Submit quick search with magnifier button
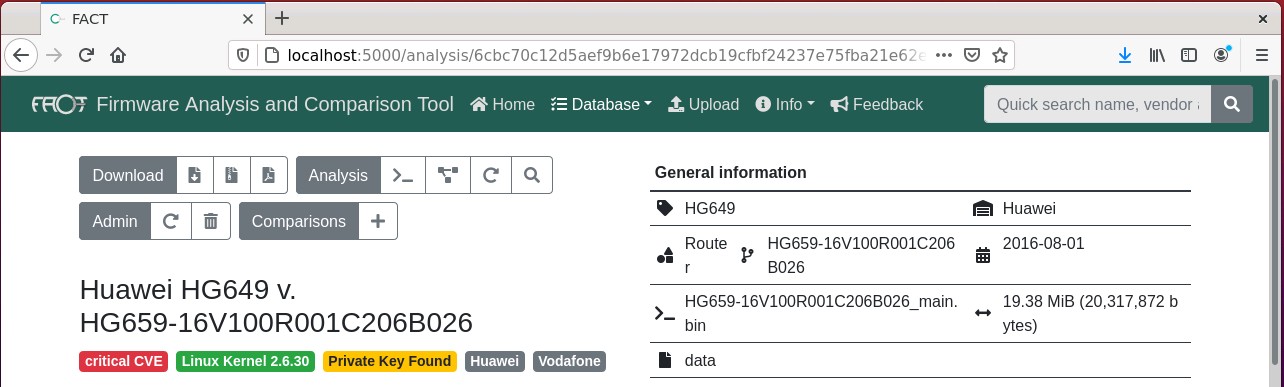This screenshot has width=1284, height=387. coord(1232,104)
